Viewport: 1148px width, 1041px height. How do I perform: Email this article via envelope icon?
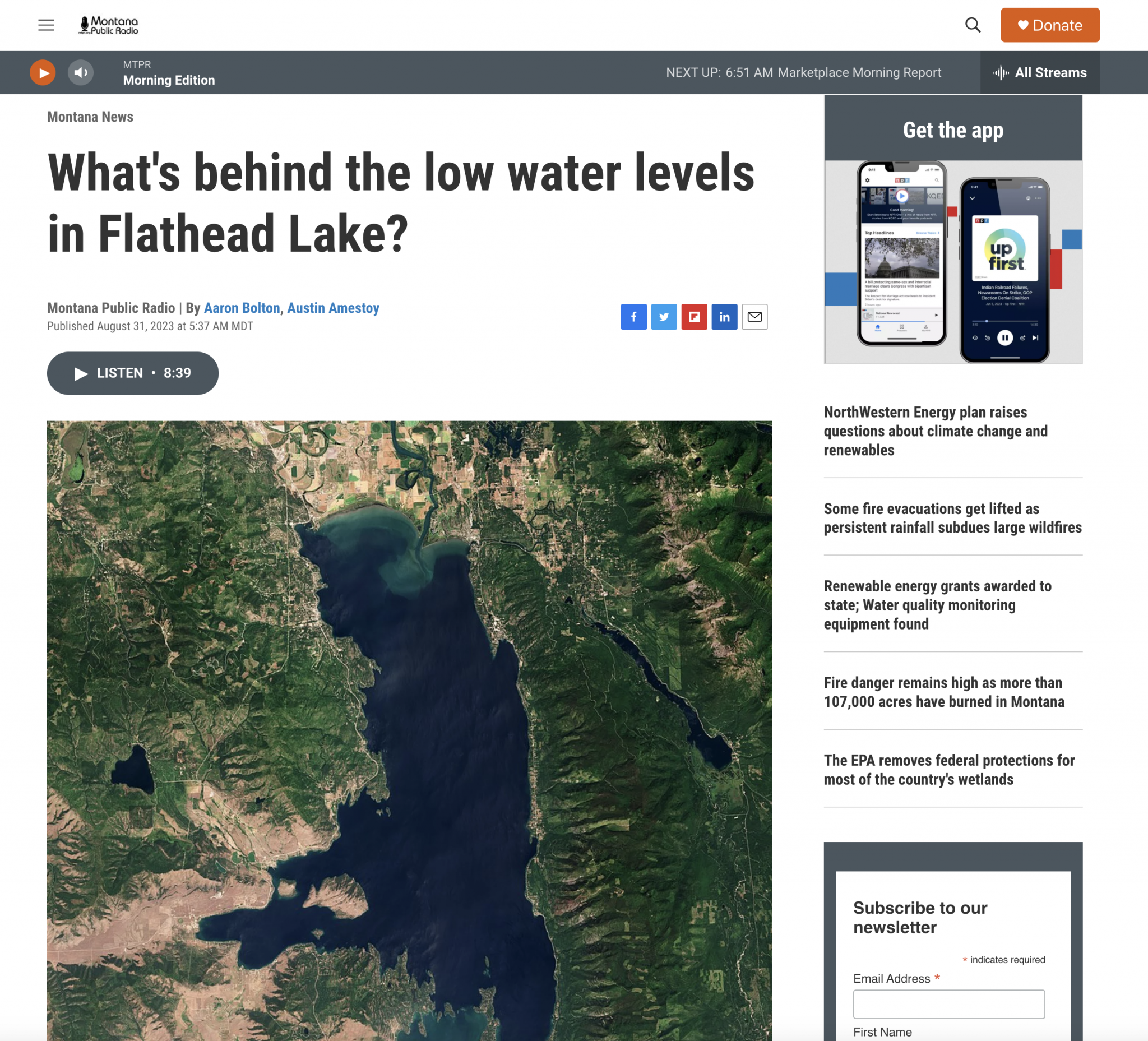click(754, 317)
